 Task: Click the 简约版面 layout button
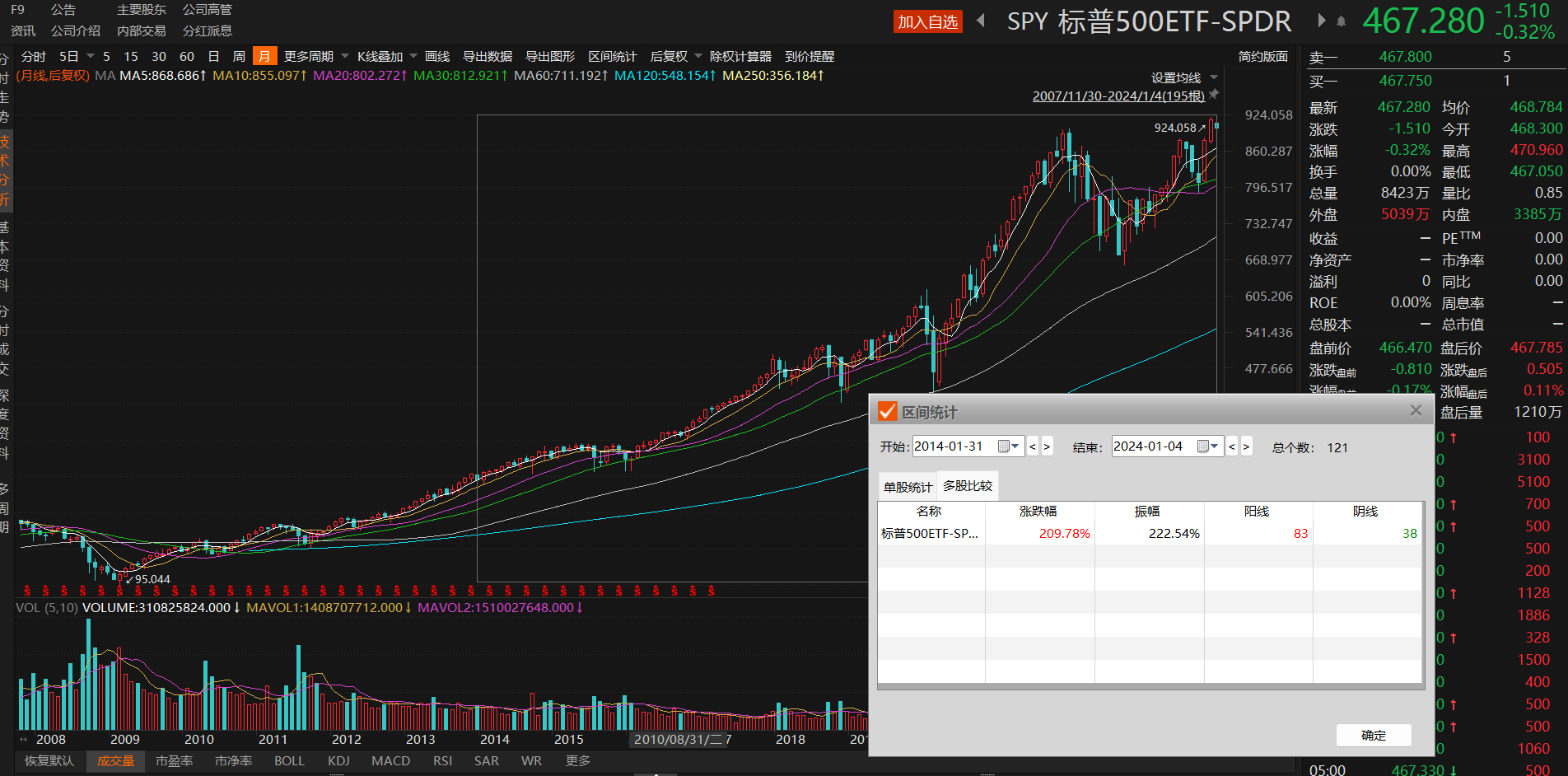tap(1263, 56)
